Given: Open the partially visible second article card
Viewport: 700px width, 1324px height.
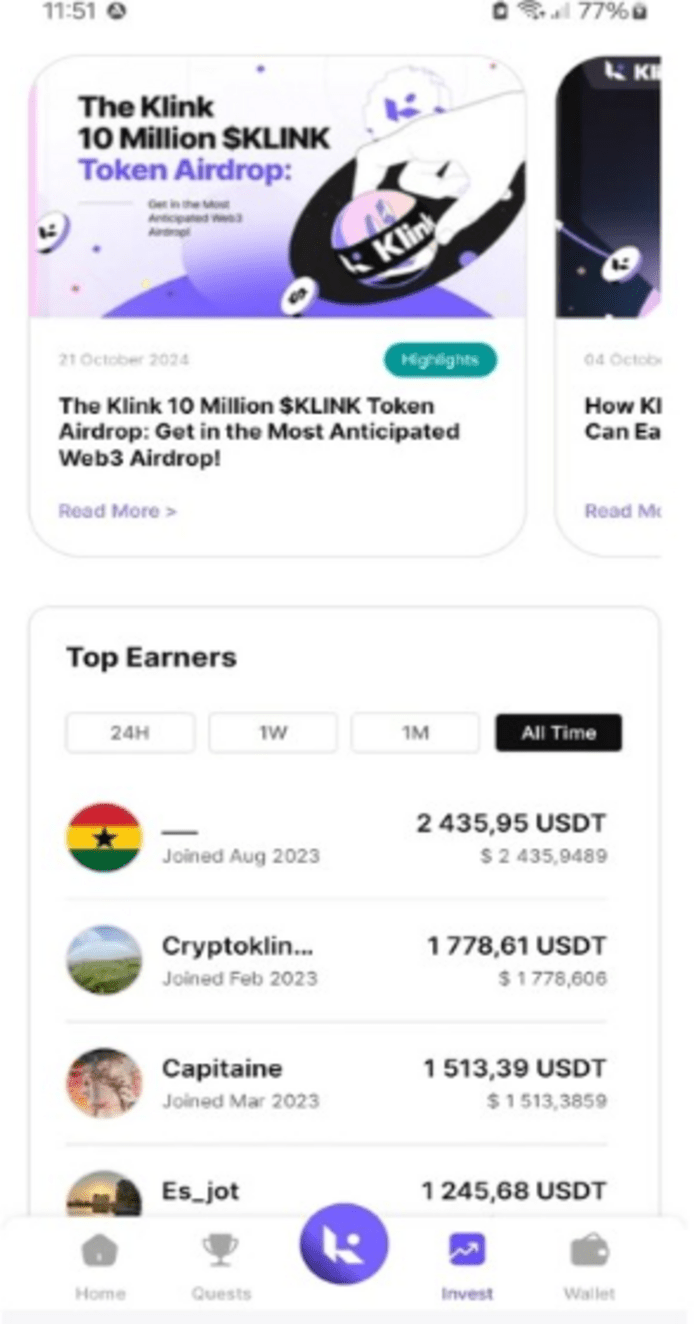Looking at the screenshot, I should [x=610, y=300].
